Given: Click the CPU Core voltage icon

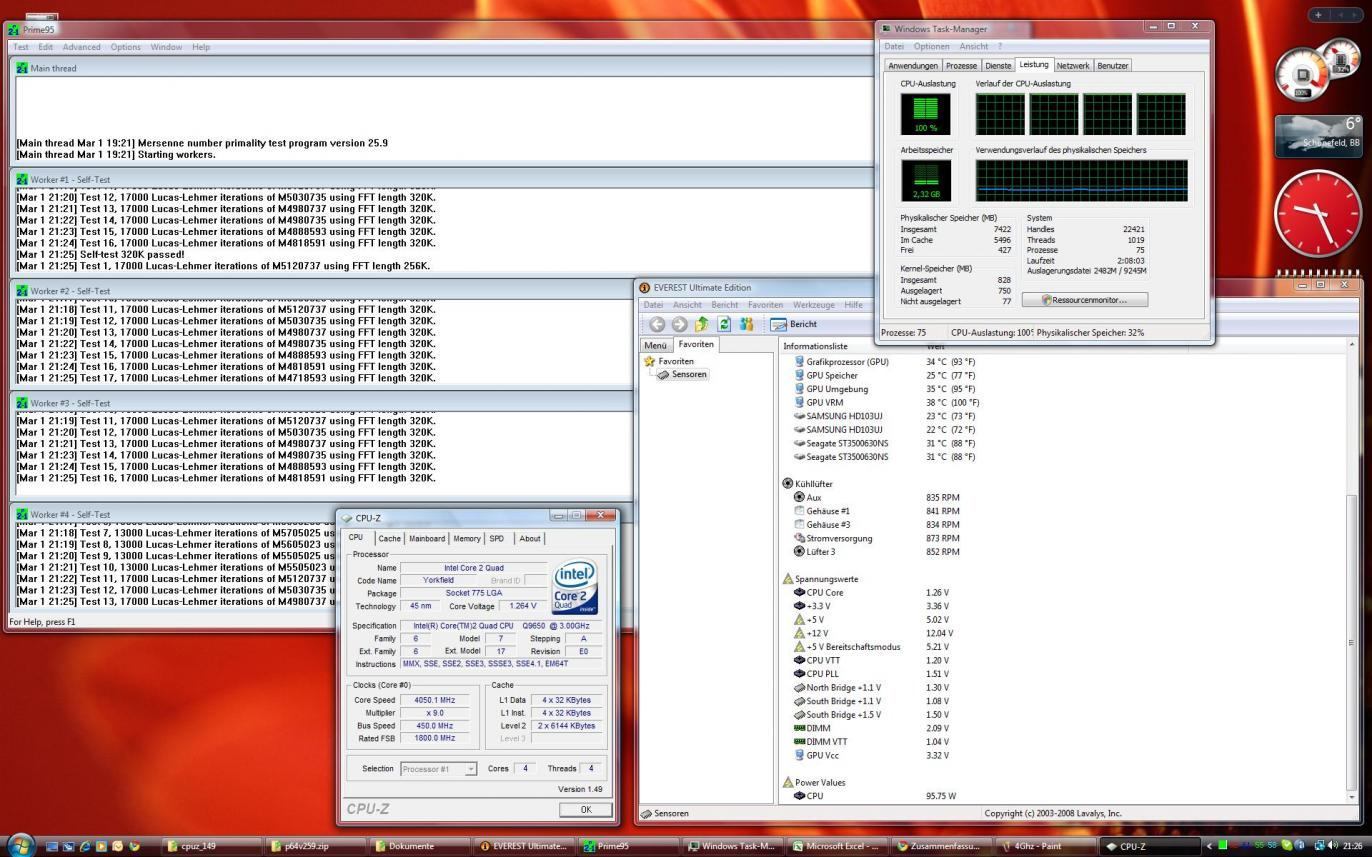Looking at the screenshot, I should point(799,592).
